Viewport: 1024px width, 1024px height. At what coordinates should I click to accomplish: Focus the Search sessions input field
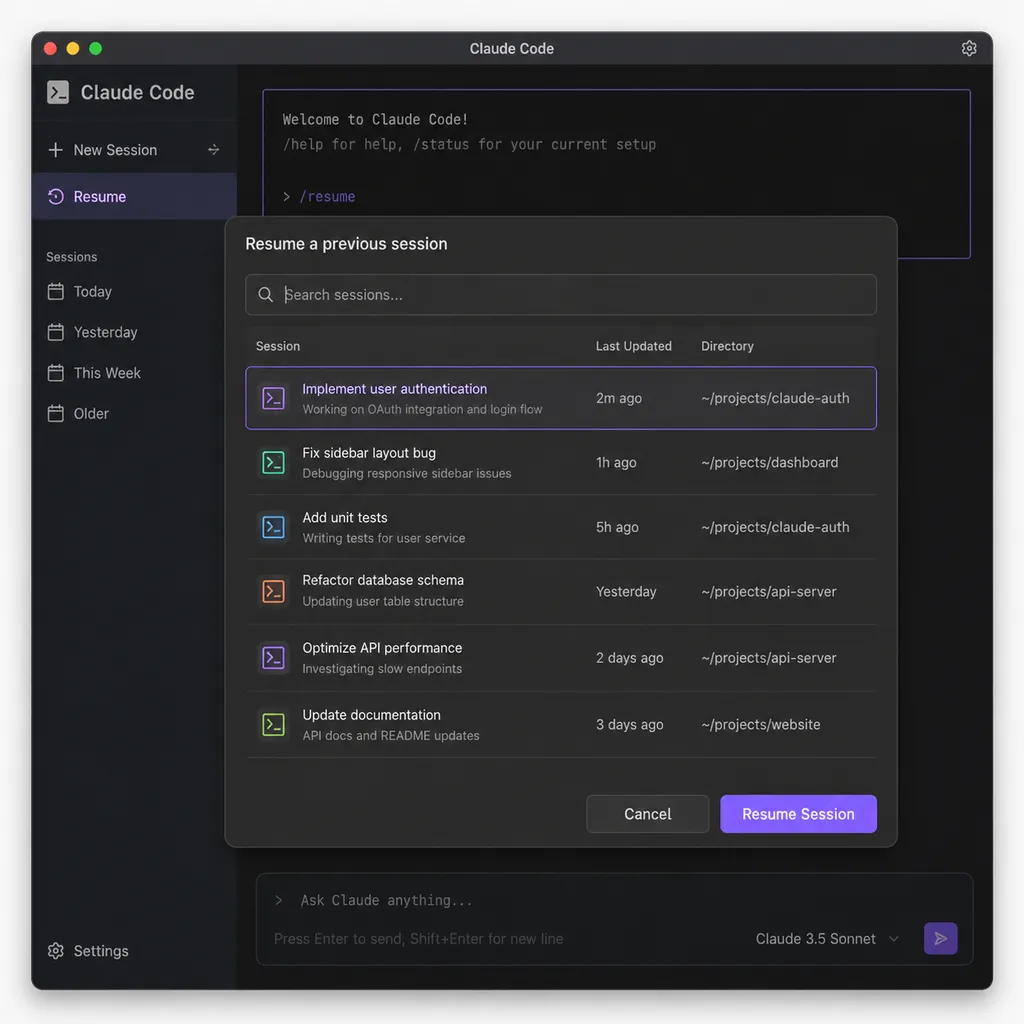561,295
